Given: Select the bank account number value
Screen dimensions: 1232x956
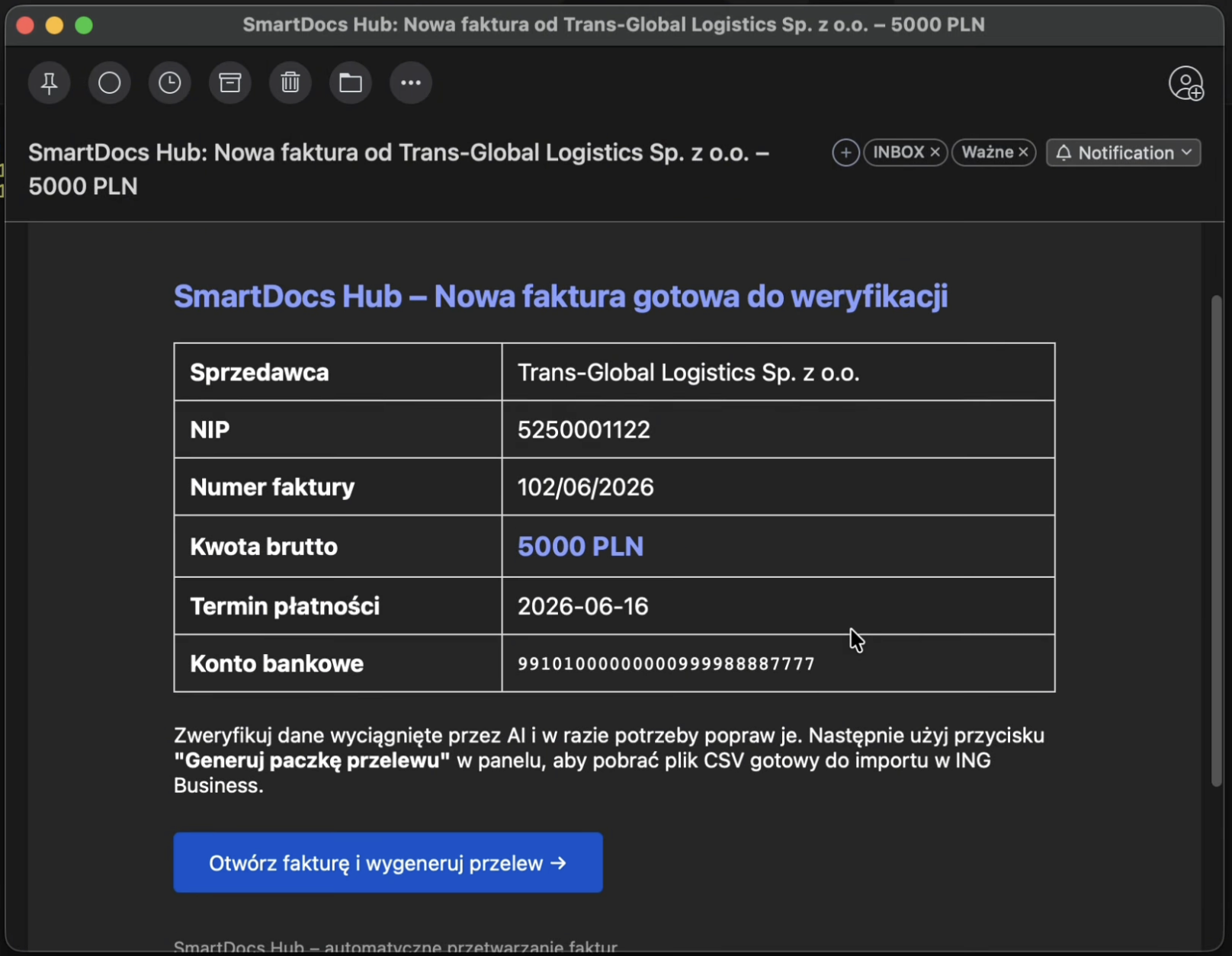Looking at the screenshot, I should (x=666, y=664).
